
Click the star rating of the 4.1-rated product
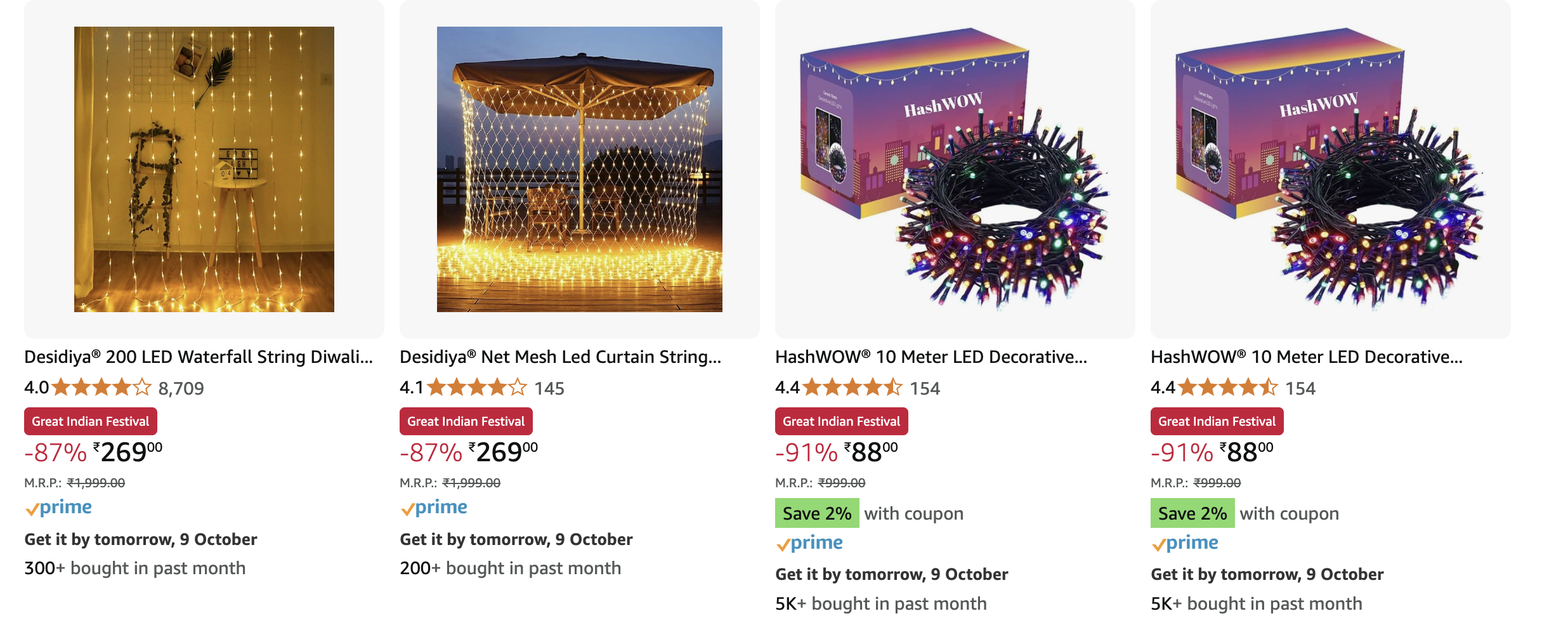(x=477, y=387)
